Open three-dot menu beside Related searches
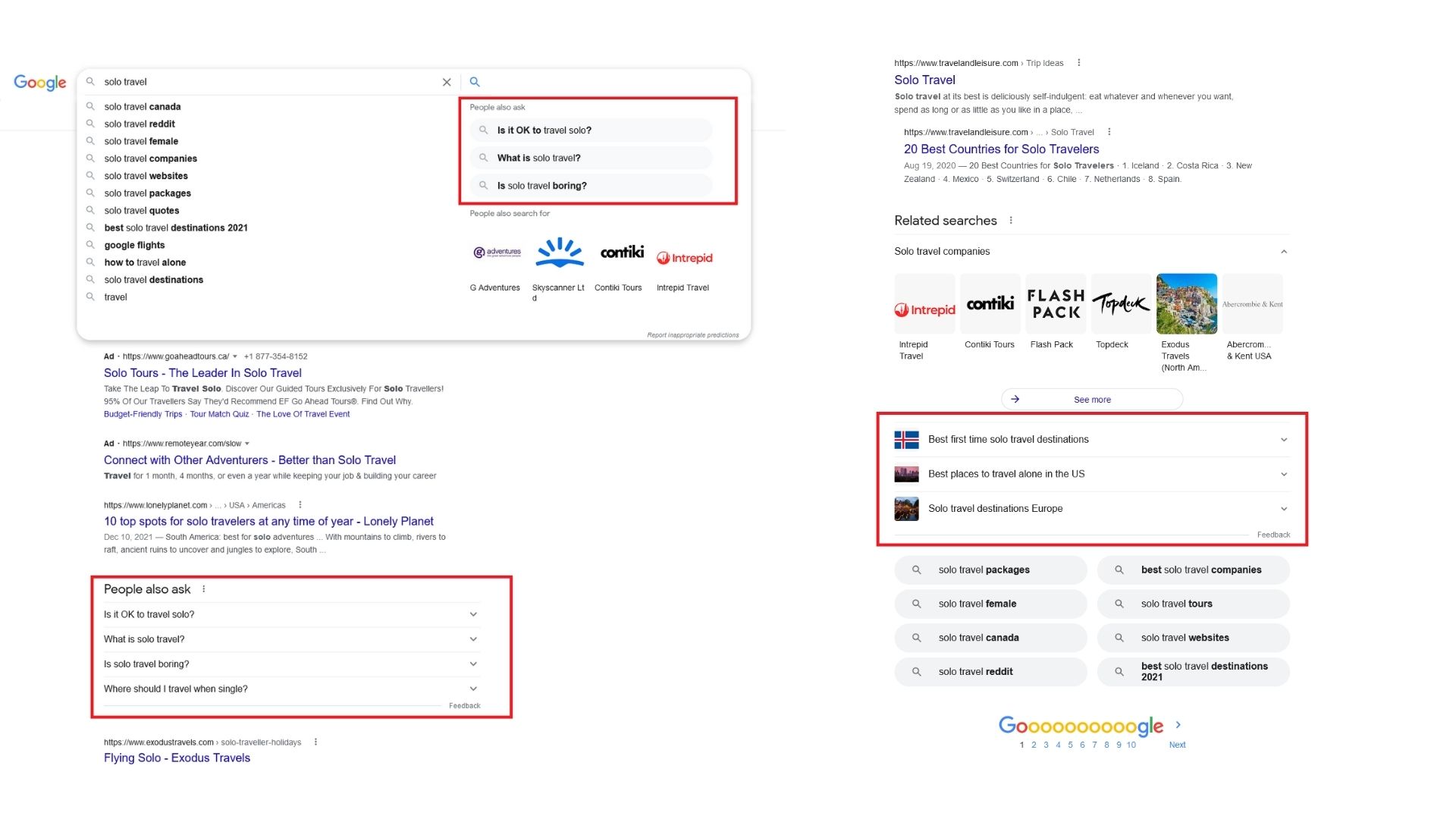The height and width of the screenshot is (819, 1456). pos(1011,221)
